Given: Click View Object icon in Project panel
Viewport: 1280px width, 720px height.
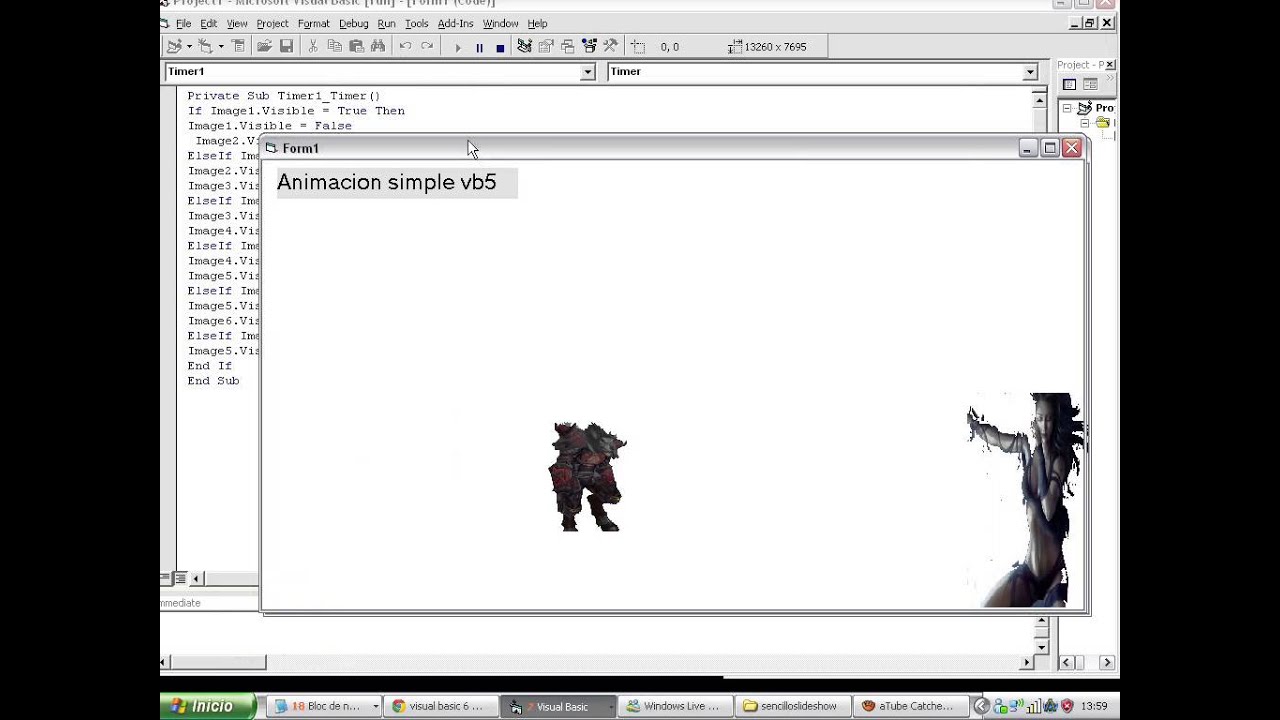Looking at the screenshot, I should 1090,85.
